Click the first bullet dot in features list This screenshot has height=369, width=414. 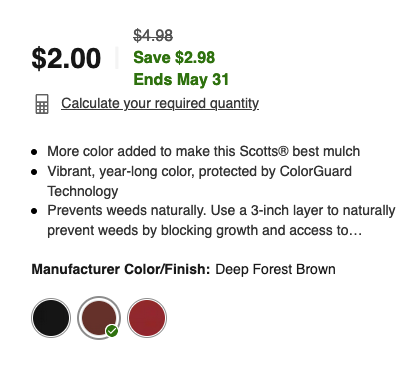click(34, 152)
